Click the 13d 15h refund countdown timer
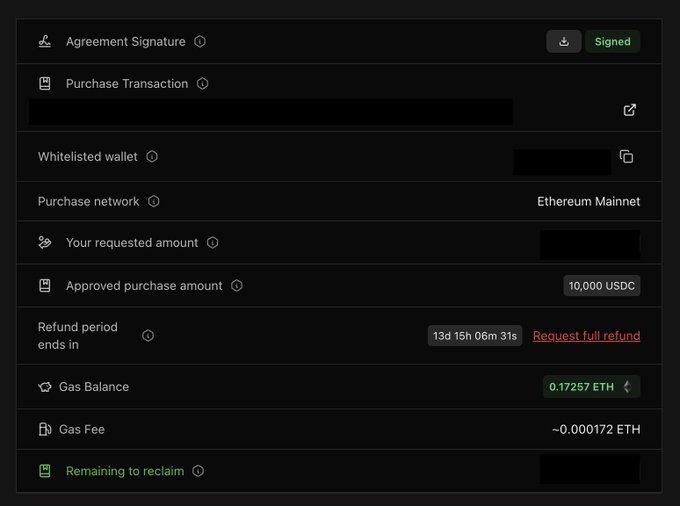This screenshot has width=680, height=506. (475, 336)
